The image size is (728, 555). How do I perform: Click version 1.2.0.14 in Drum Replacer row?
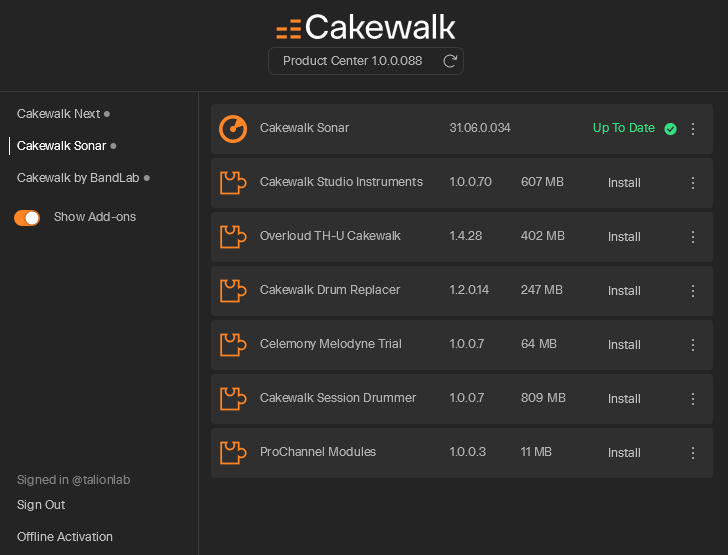coord(469,290)
